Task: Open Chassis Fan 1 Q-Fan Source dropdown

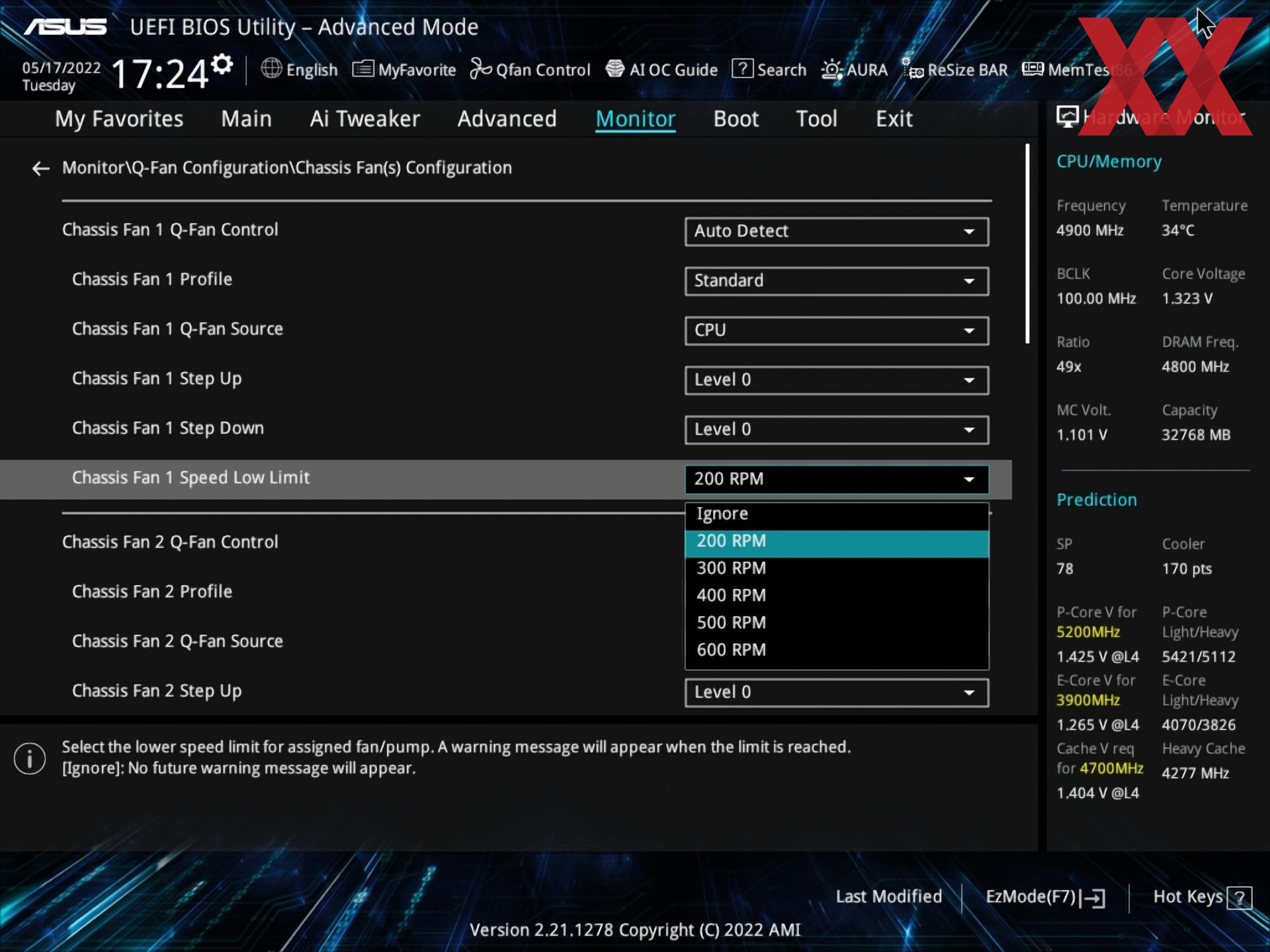Action: coord(837,331)
